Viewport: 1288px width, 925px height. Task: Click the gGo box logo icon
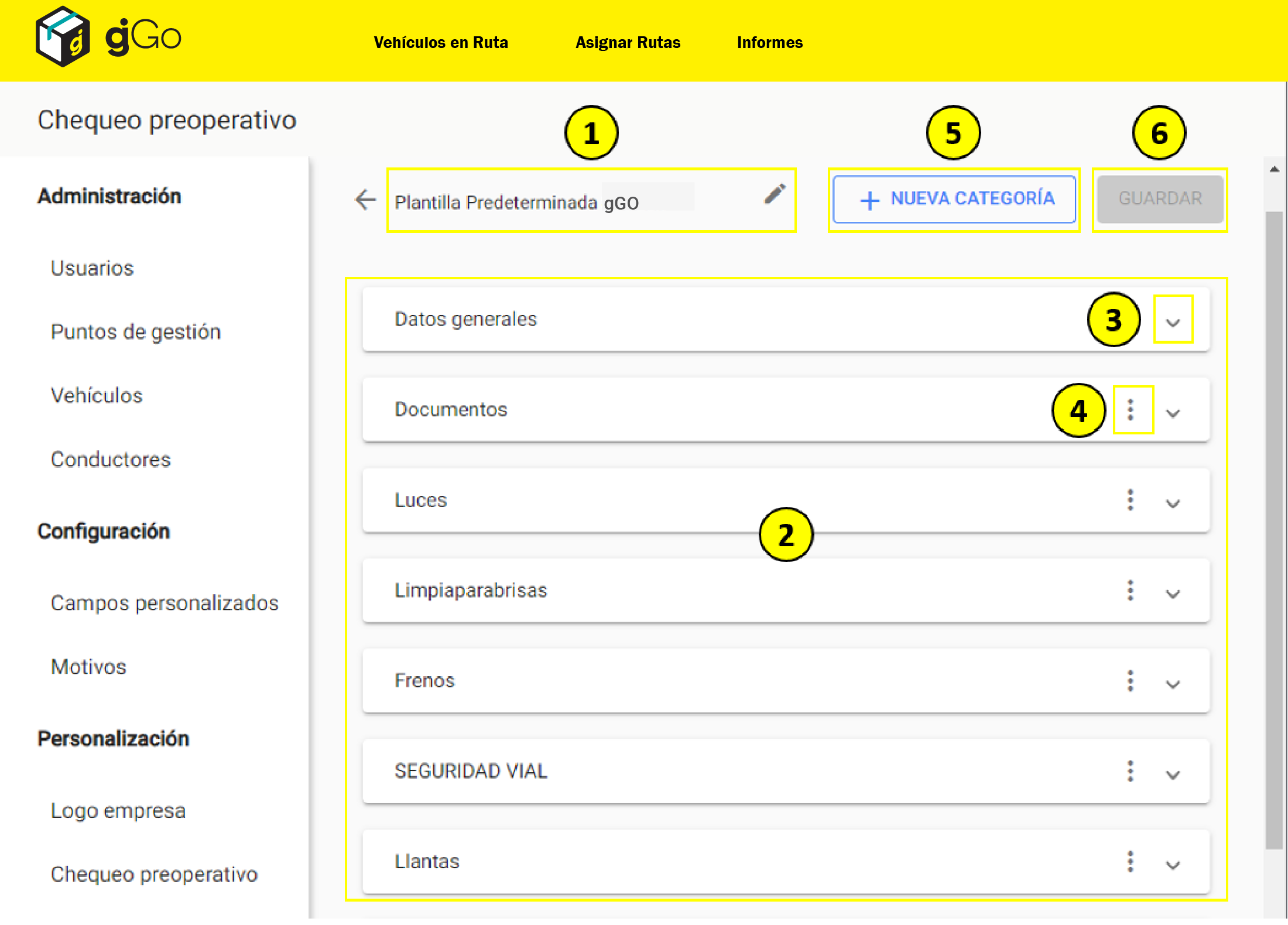62,37
